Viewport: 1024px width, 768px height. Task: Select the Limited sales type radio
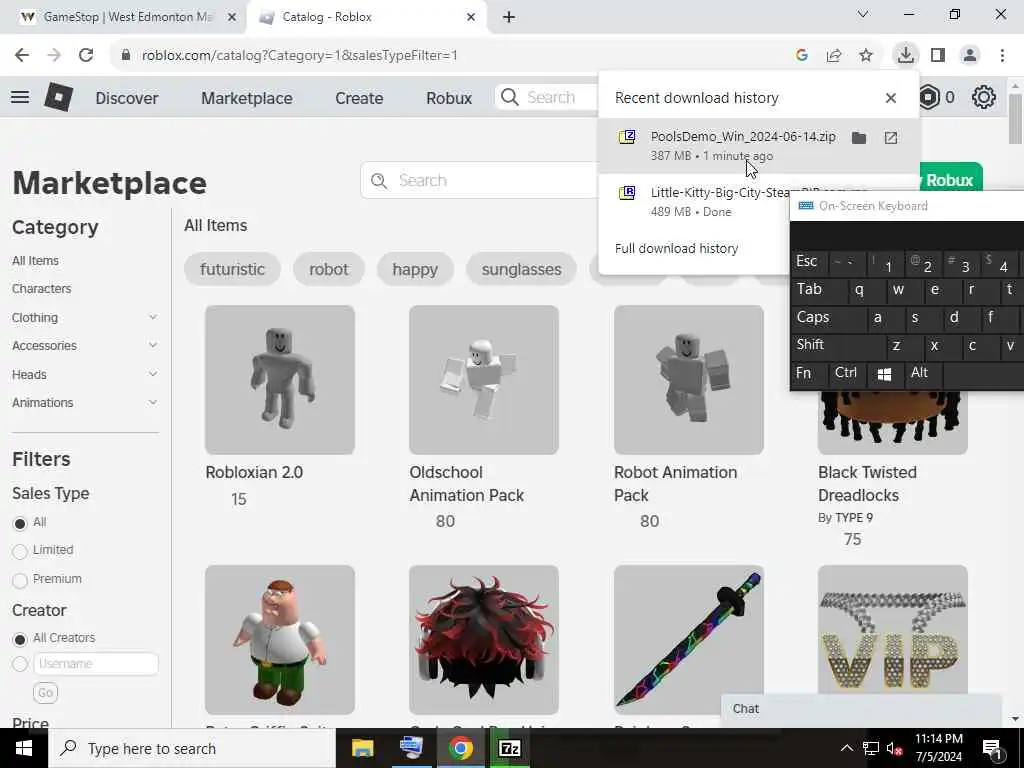[x=20, y=551]
